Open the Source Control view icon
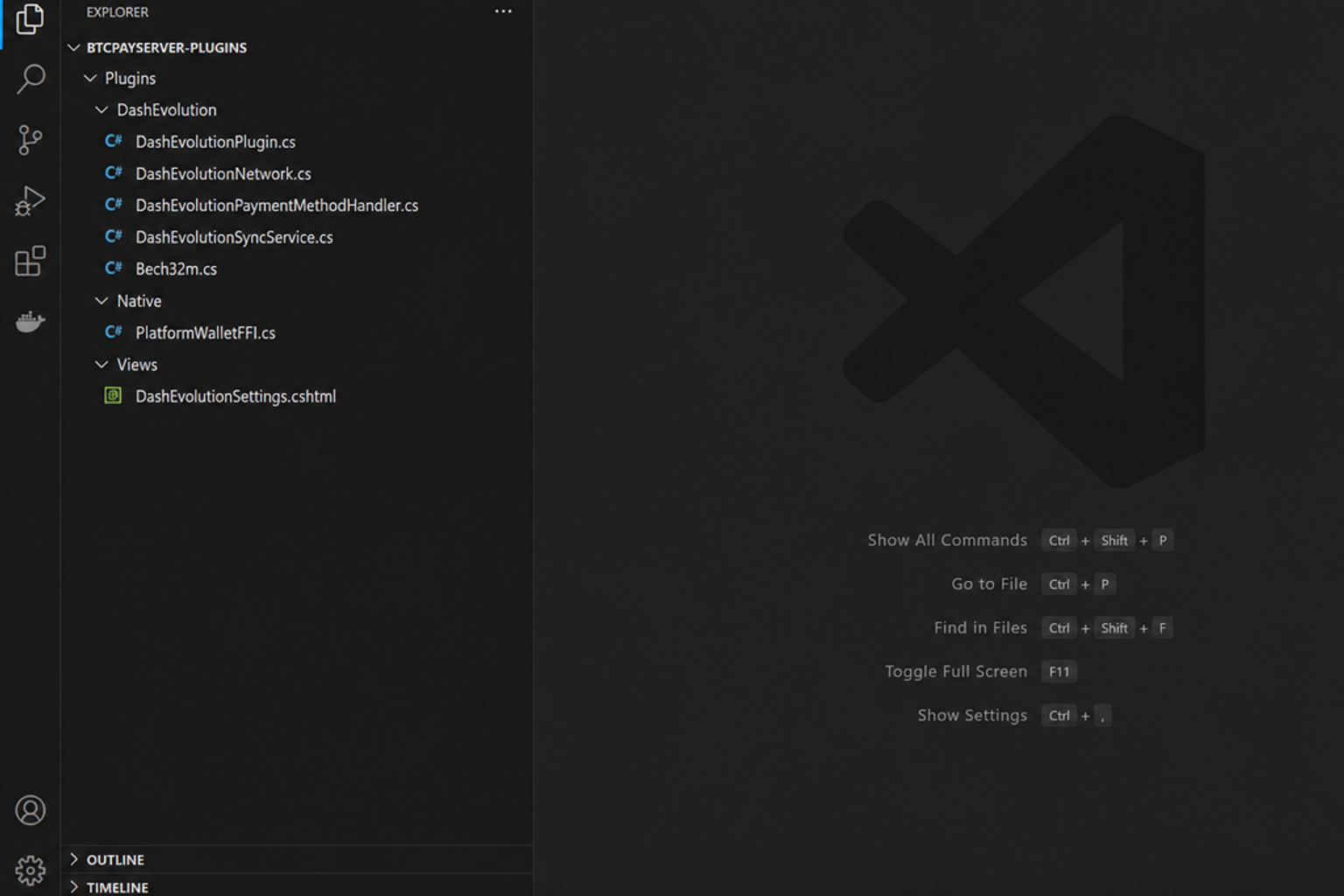The height and width of the screenshot is (896, 1344). pos(30,140)
